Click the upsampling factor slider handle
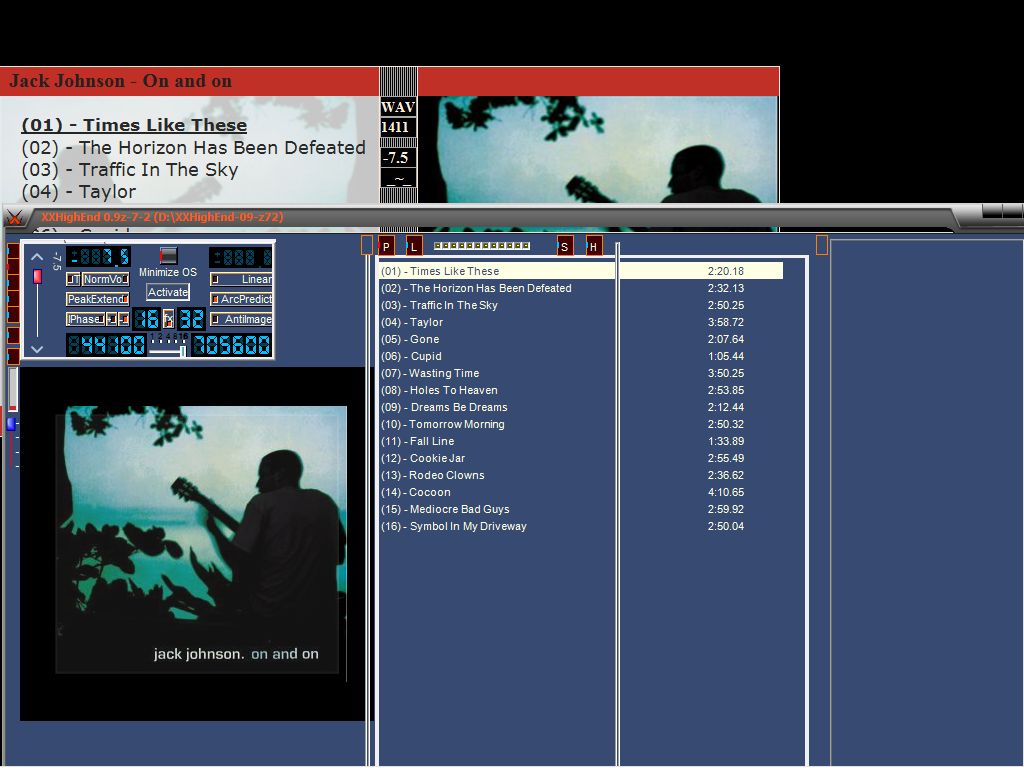This screenshot has height=768, width=1024. pos(183,351)
